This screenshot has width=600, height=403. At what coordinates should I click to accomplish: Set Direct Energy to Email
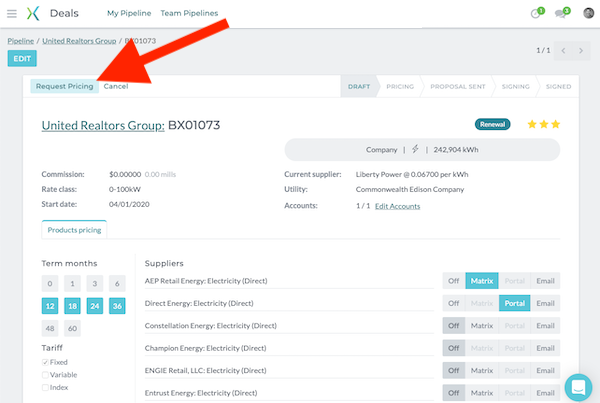pos(545,303)
